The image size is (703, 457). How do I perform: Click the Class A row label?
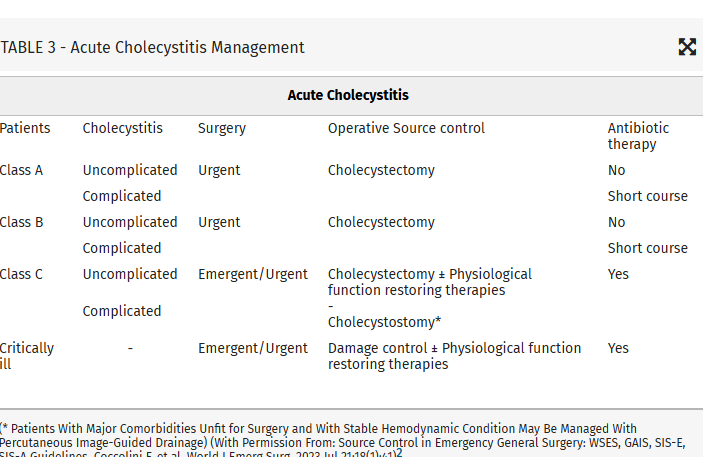click(x=22, y=170)
